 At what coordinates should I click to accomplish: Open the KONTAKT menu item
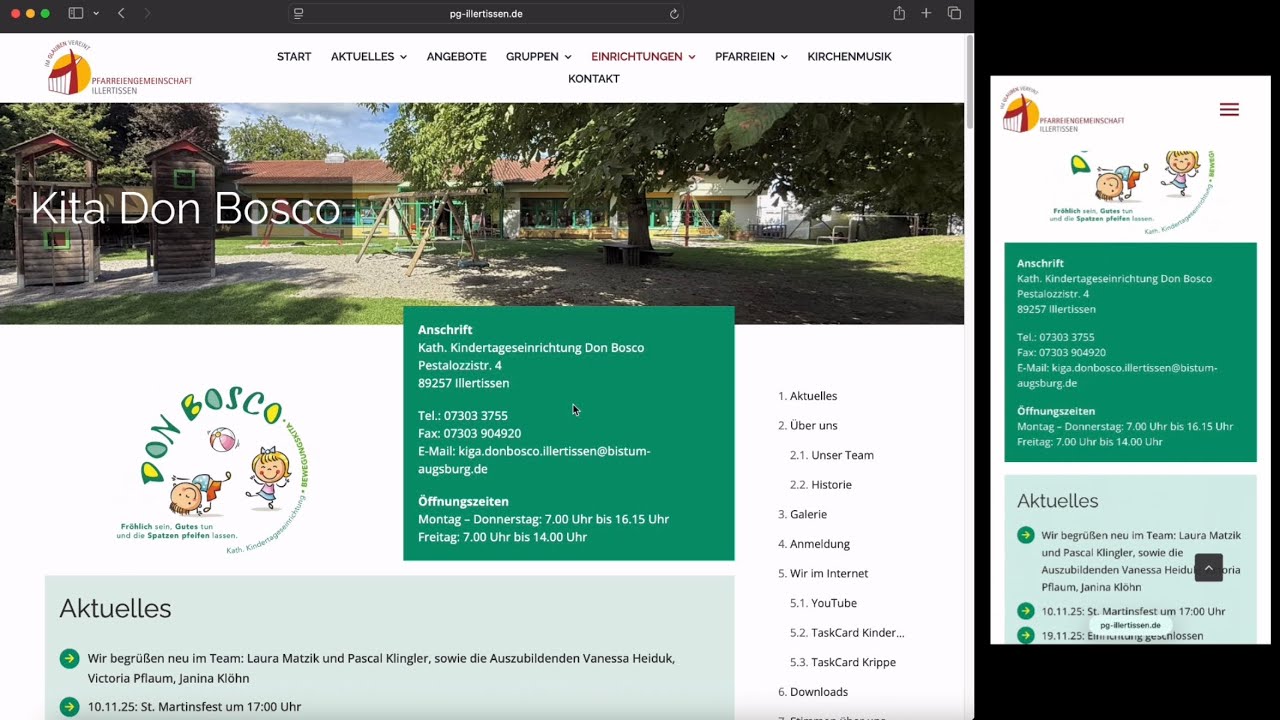594,79
